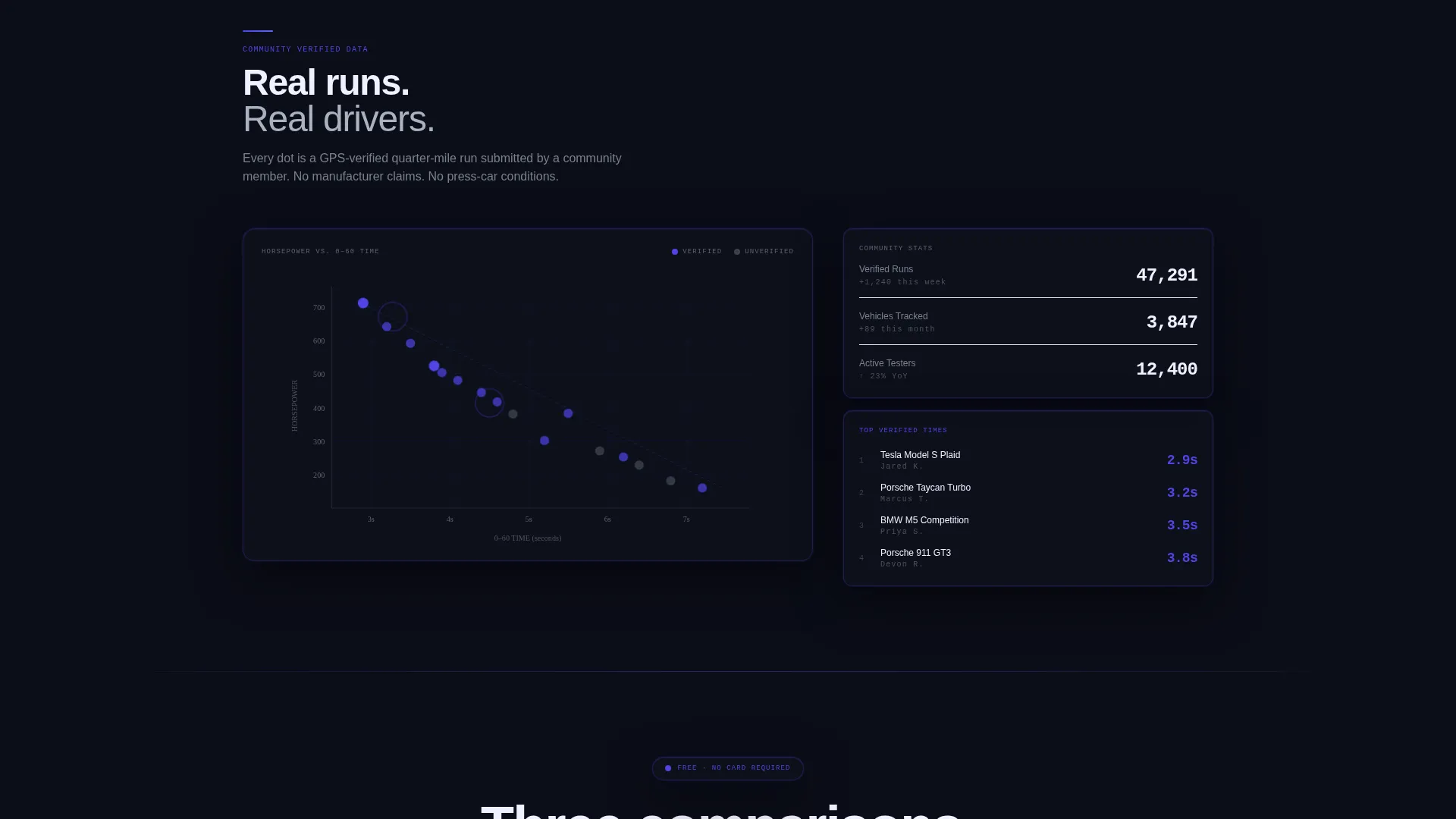The height and width of the screenshot is (819, 1456).
Task: Click the COMMUNITY STATS heading
Action: click(x=896, y=249)
